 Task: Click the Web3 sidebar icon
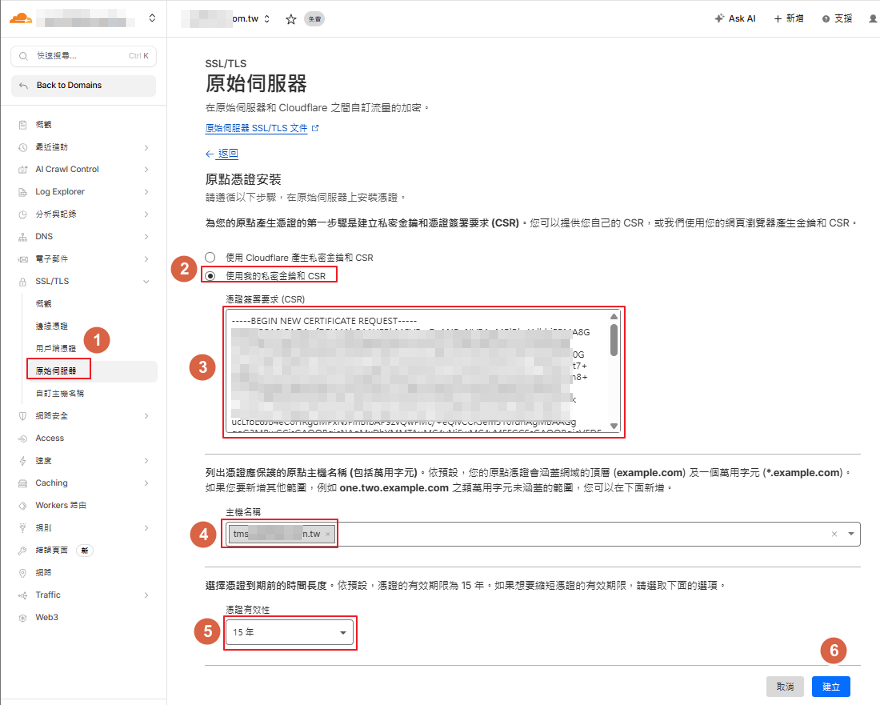22,618
